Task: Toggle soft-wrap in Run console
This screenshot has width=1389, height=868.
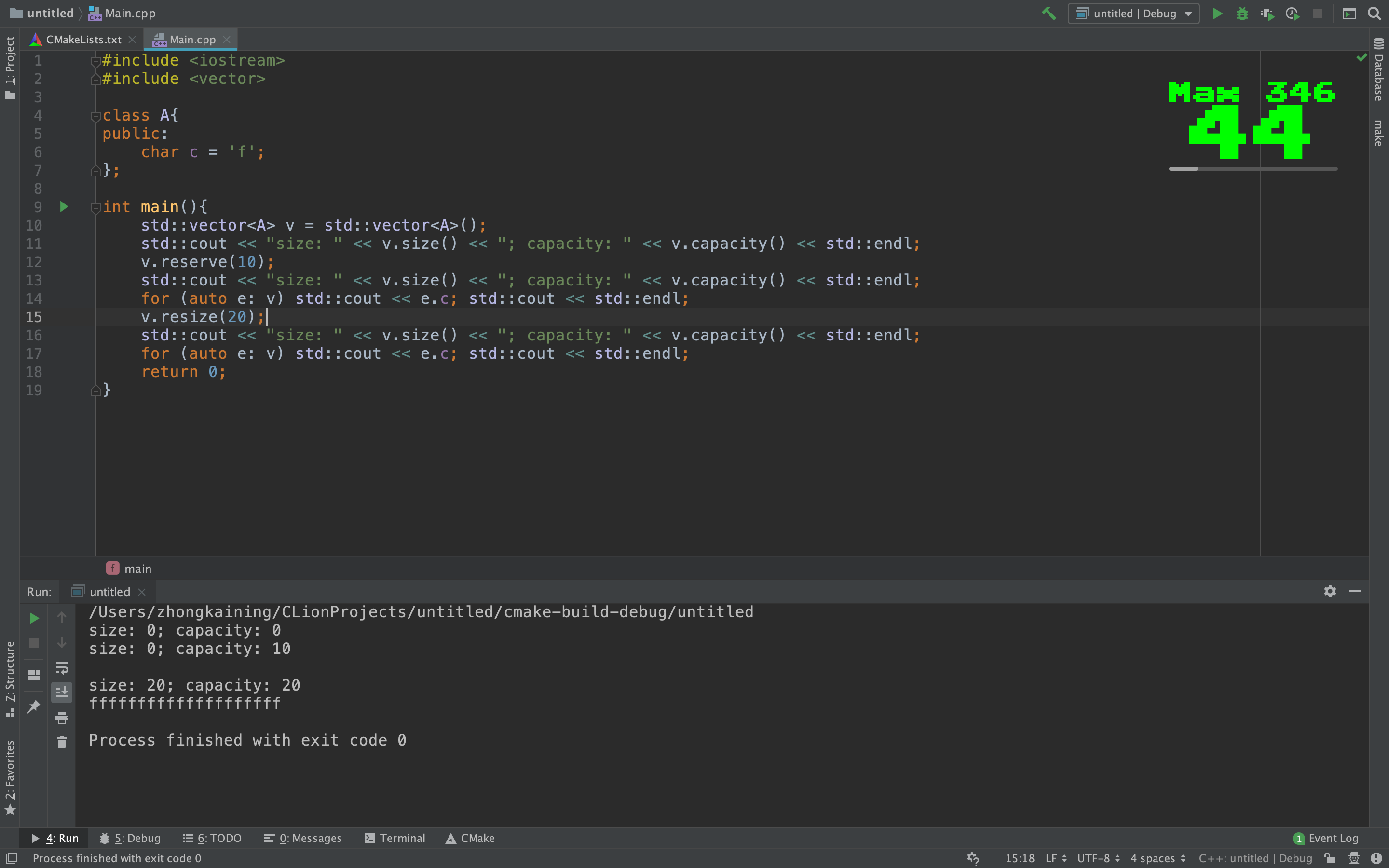Action: (61, 668)
